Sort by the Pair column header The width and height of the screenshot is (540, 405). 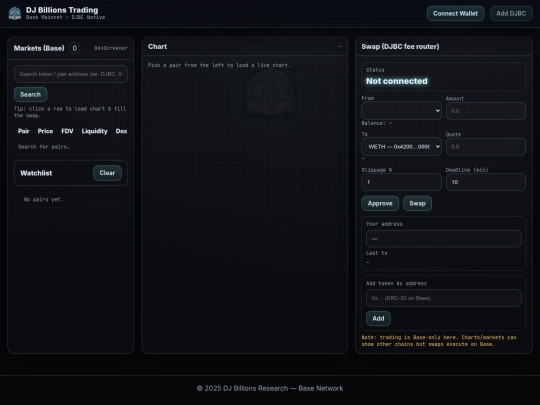pyautogui.click(x=23, y=131)
